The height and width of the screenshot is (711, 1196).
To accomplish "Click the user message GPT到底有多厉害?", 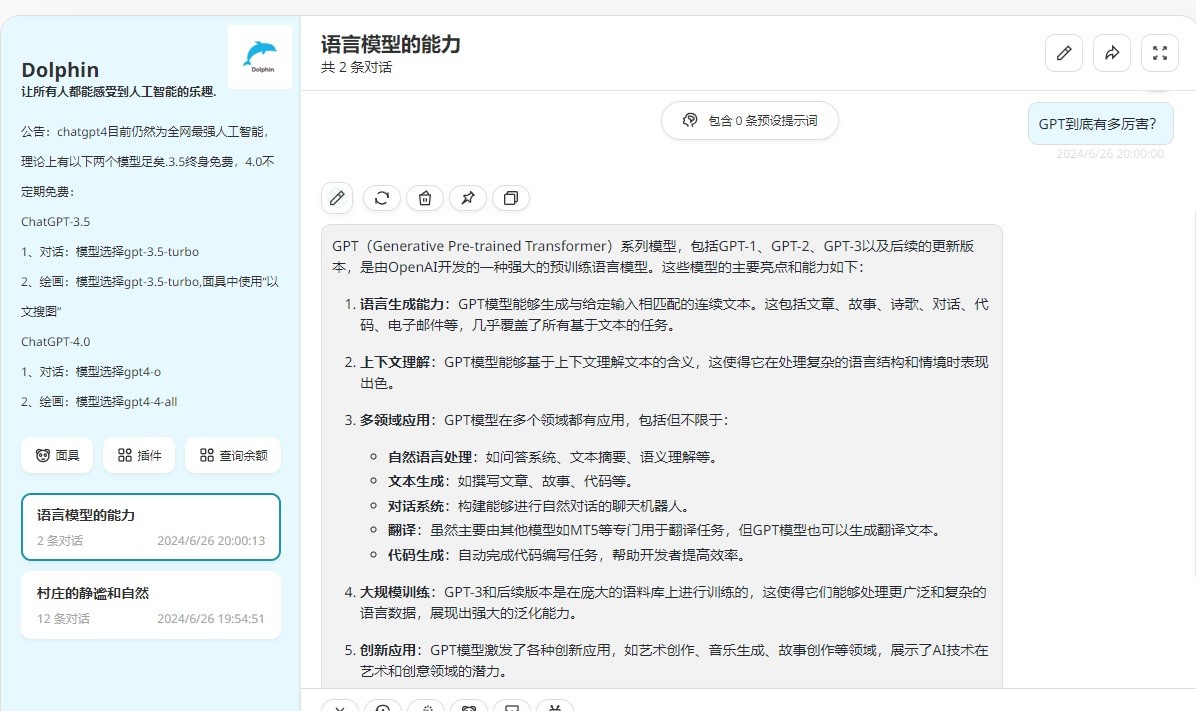I will tap(1097, 124).
